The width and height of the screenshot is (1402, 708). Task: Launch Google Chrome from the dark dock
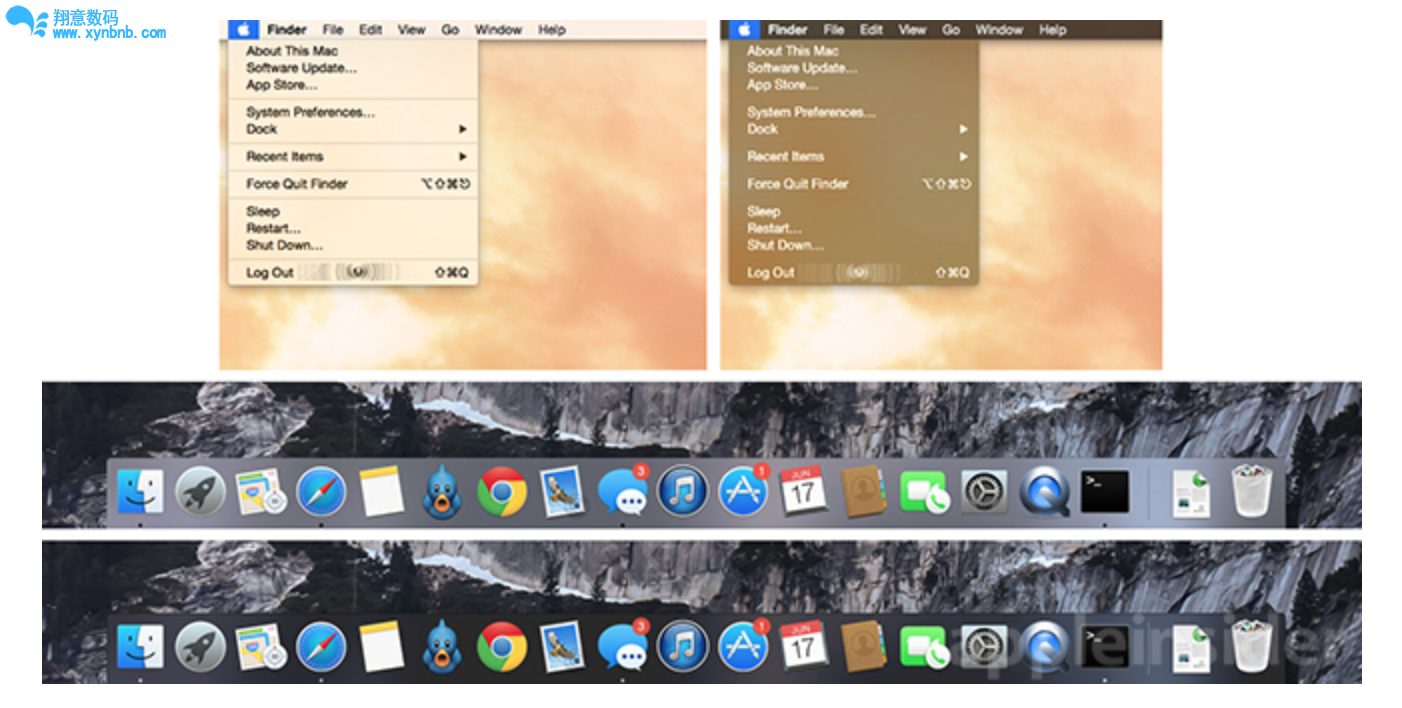(502, 647)
